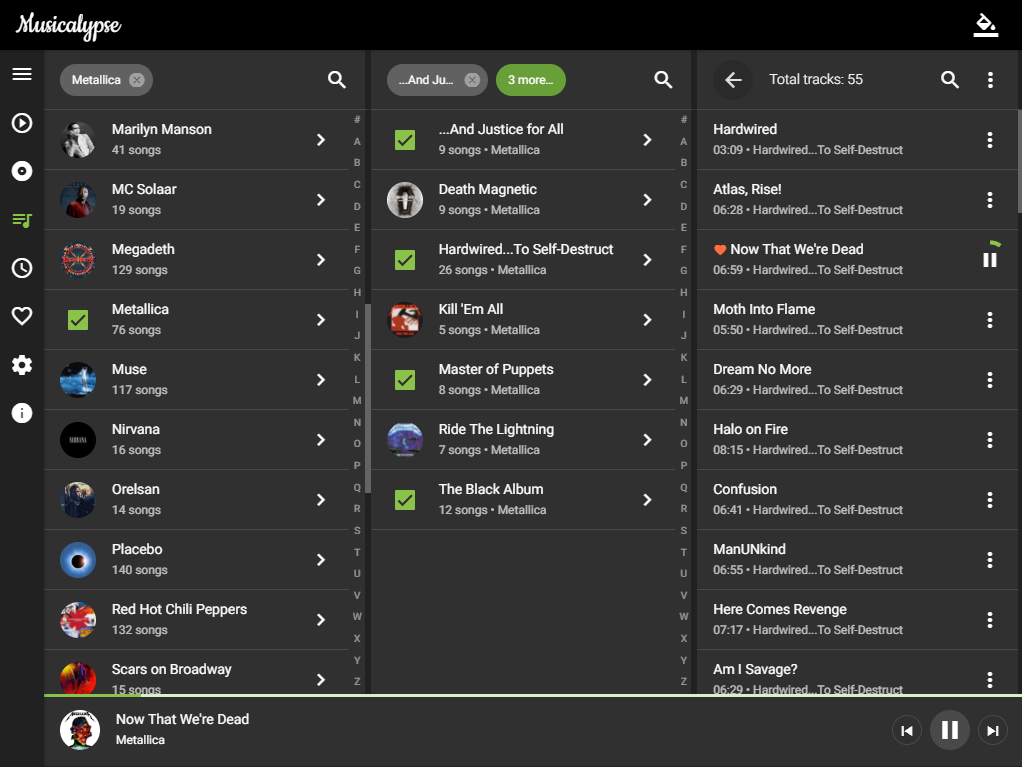Click the paint bucket theme icon

click(986, 25)
